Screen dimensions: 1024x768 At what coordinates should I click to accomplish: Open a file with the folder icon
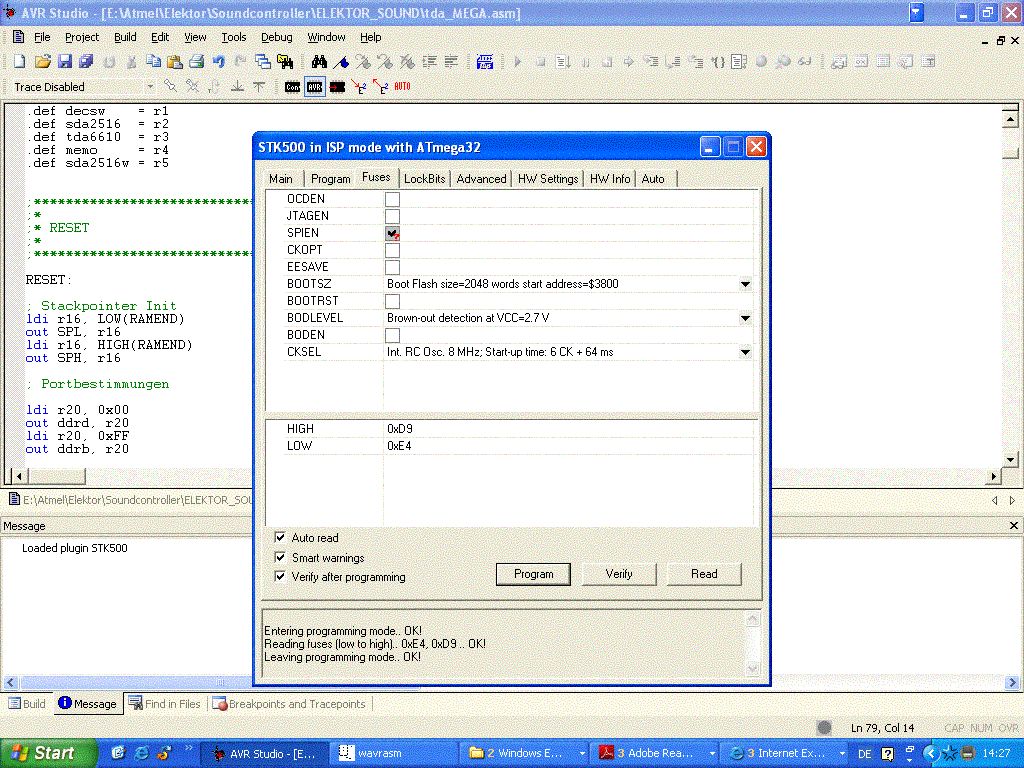43,62
